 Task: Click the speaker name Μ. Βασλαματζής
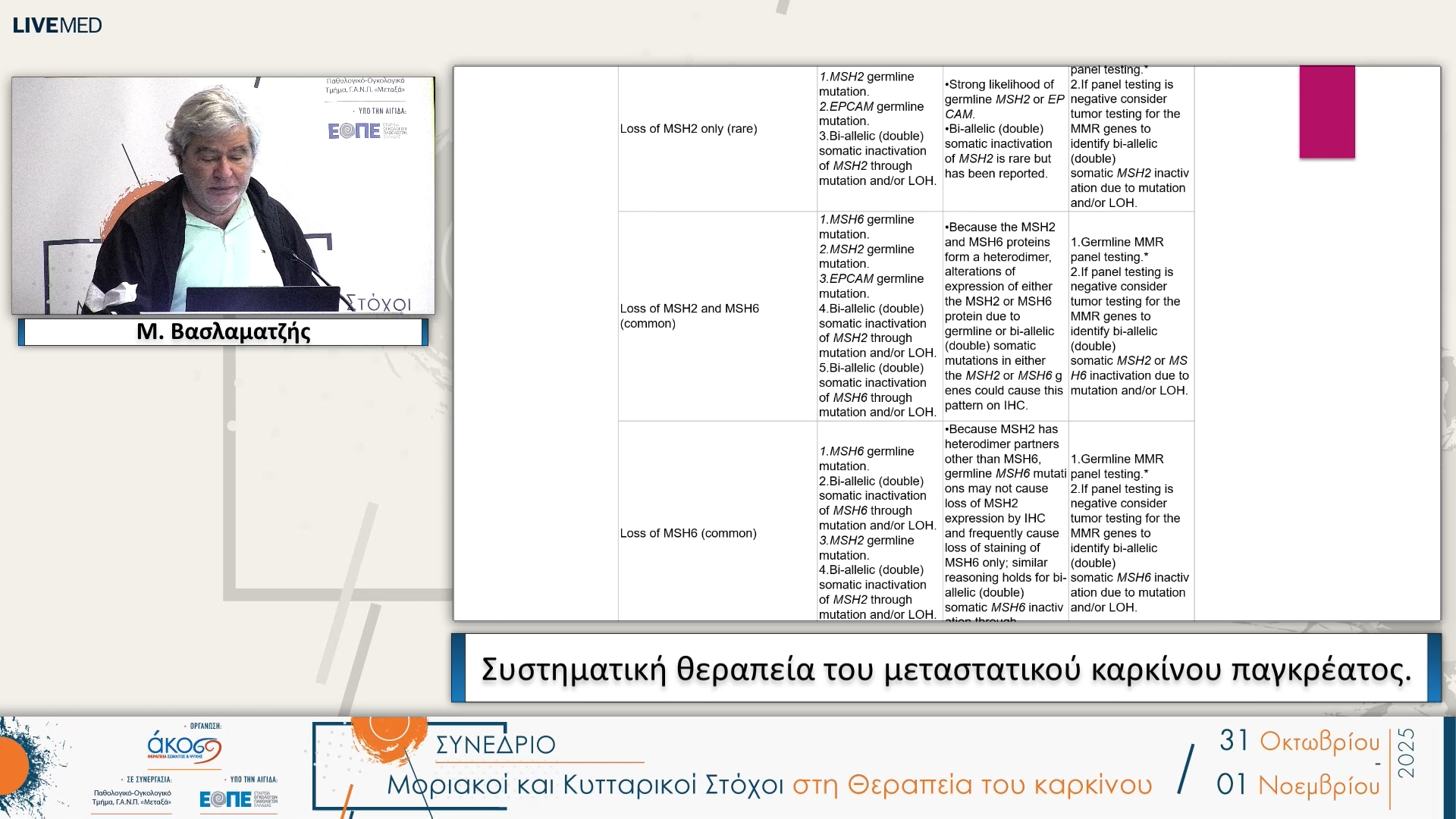point(223,332)
